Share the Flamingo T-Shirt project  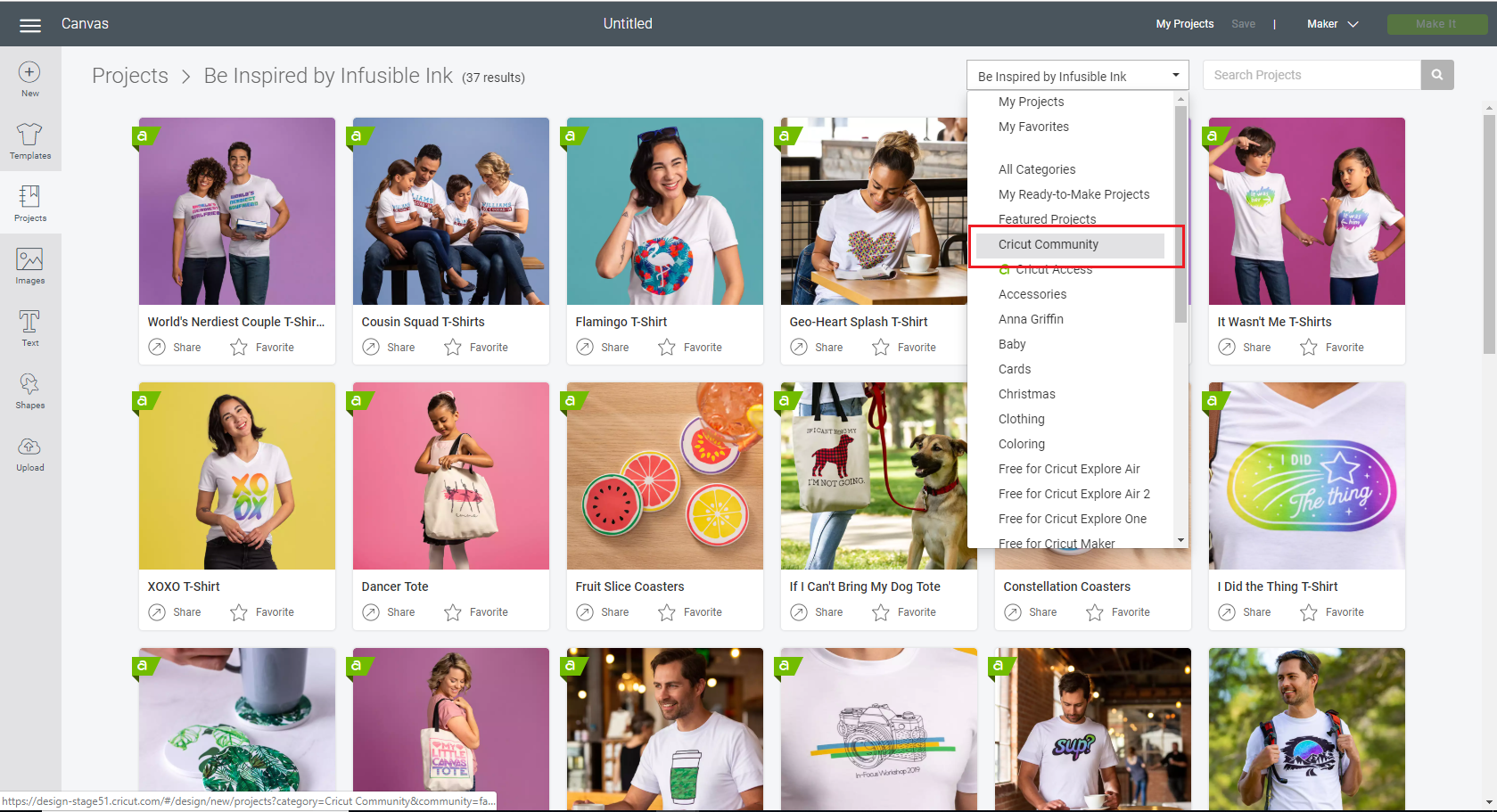click(603, 348)
